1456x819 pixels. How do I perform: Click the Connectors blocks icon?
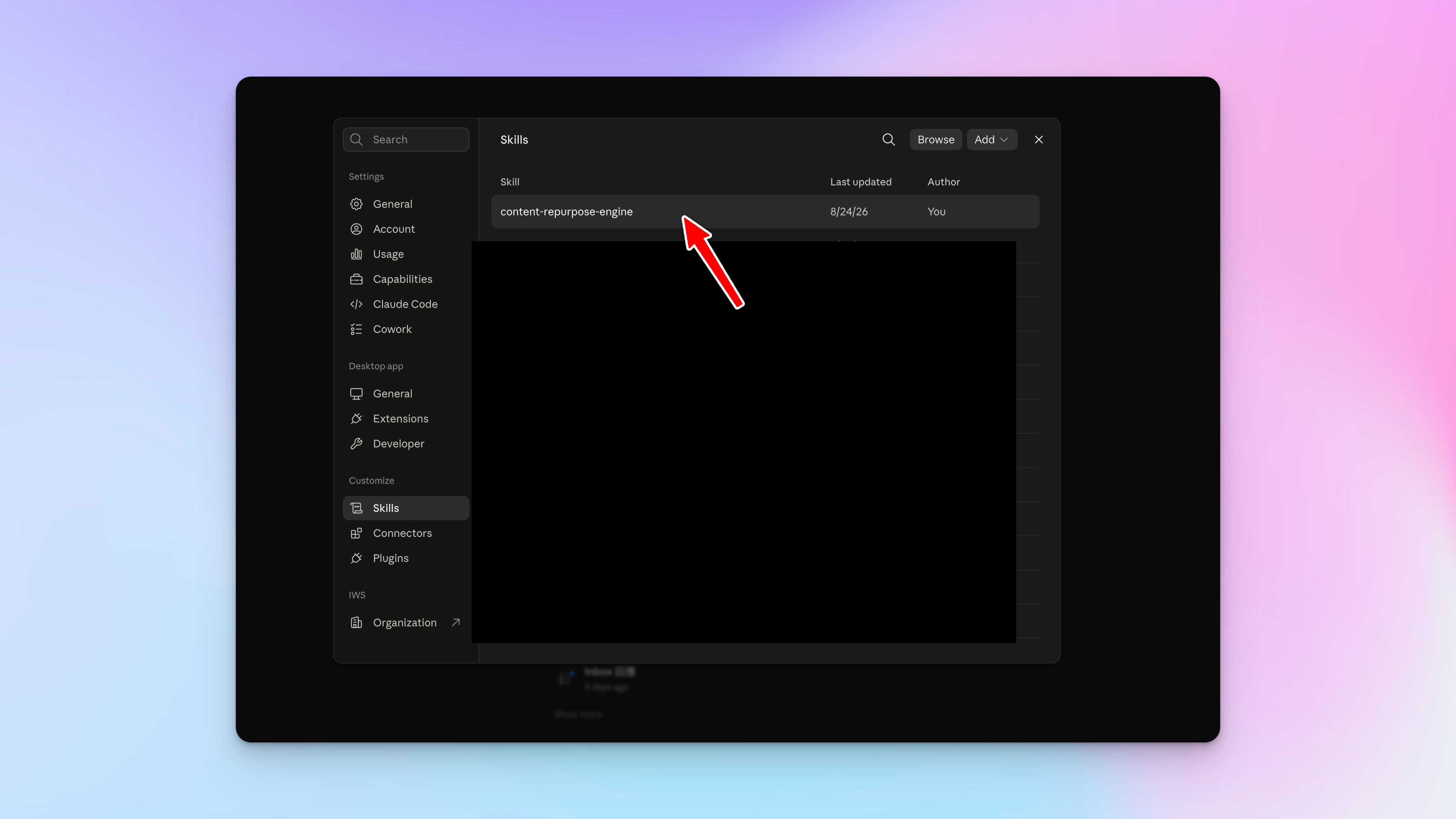tap(356, 533)
